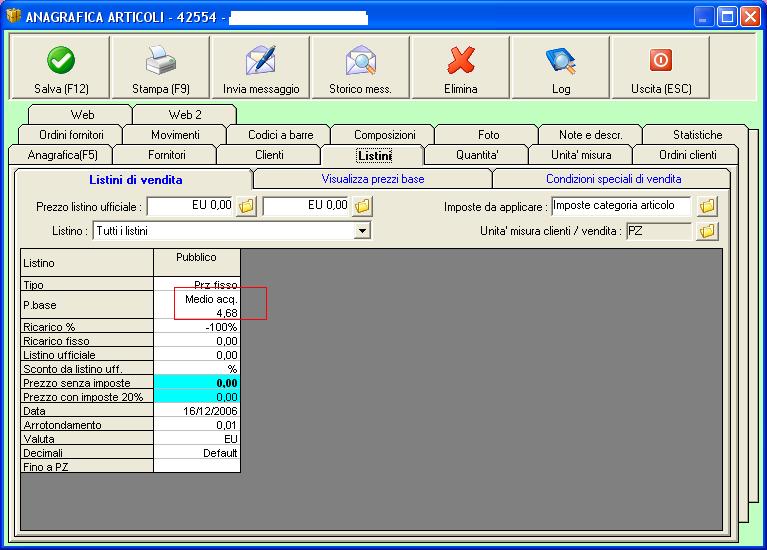This screenshot has height=550, width=767.
Task: Open the Log magnifier icon
Action: pos(561,60)
